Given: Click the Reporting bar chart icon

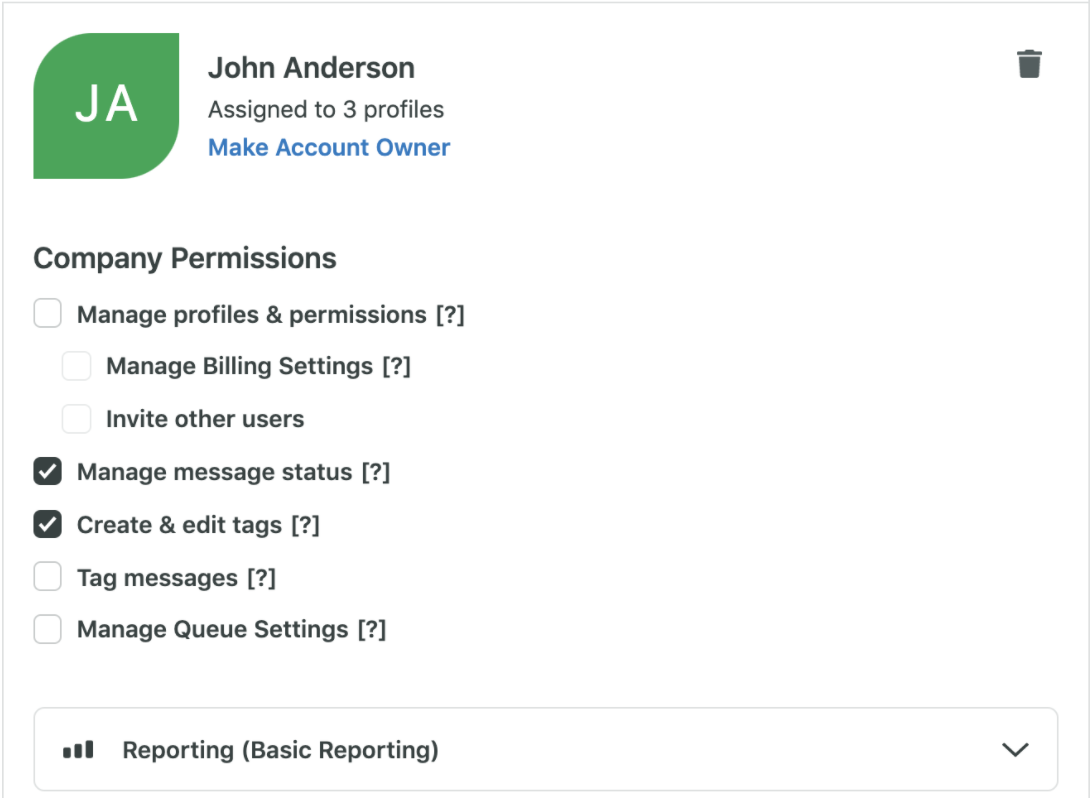Looking at the screenshot, I should [78, 750].
